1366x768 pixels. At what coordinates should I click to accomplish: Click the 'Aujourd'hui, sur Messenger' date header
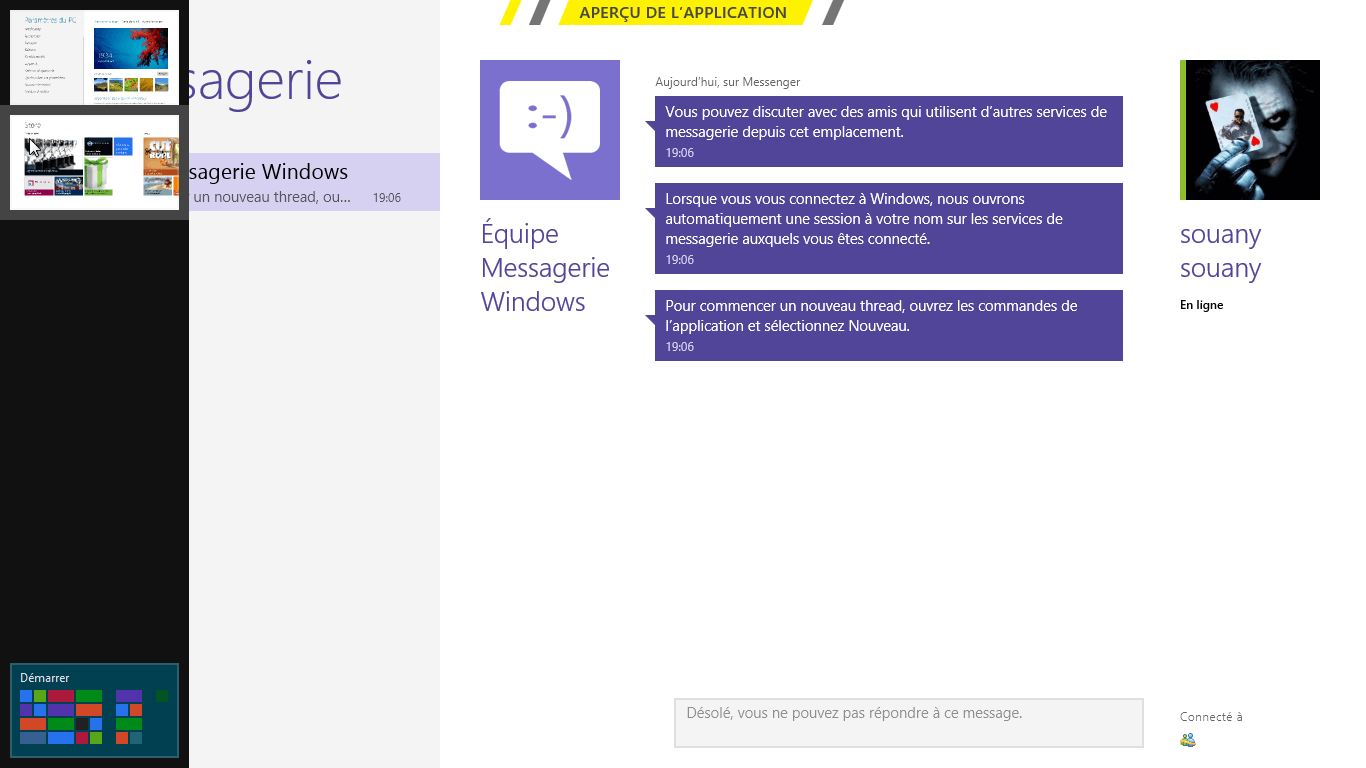(x=728, y=82)
